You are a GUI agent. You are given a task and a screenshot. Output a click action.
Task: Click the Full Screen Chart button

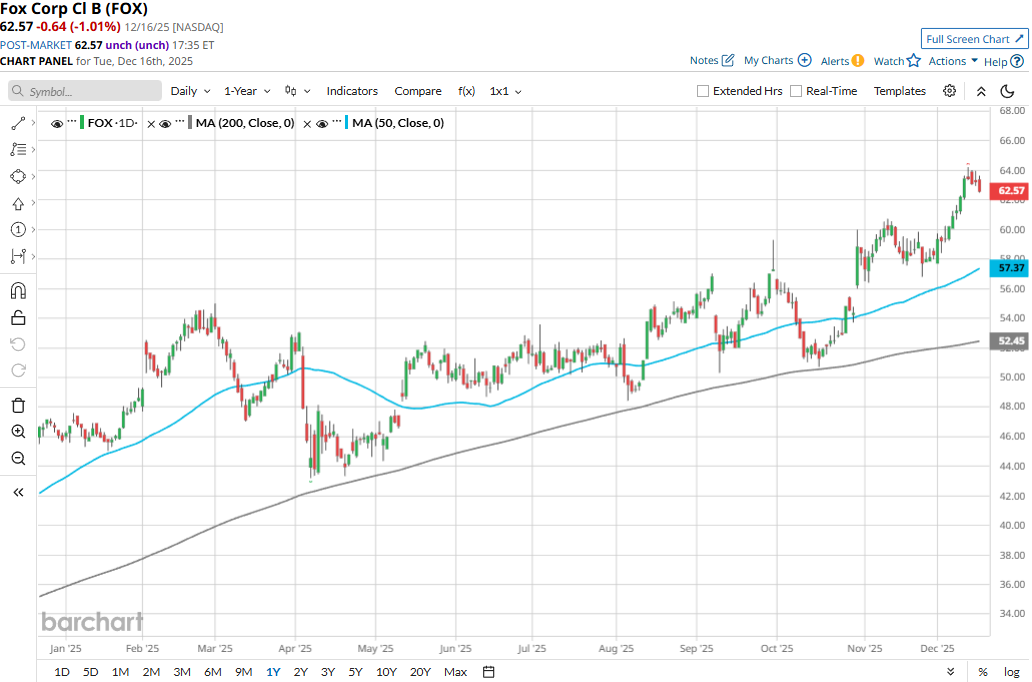pos(974,39)
